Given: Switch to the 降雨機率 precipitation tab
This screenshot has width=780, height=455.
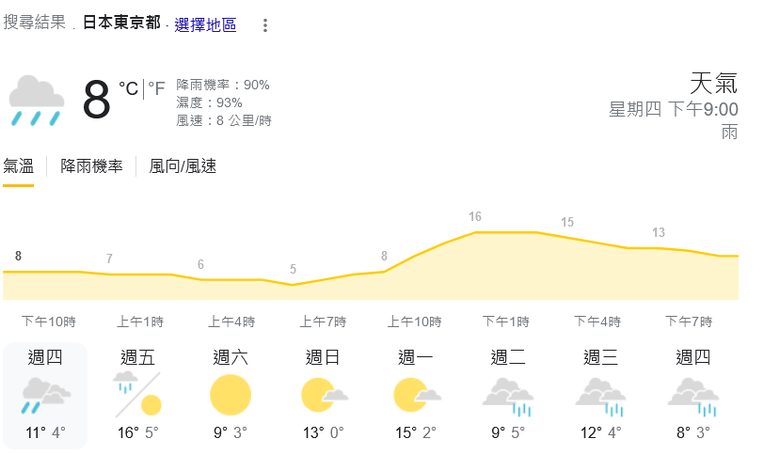Looking at the screenshot, I should click(x=92, y=166).
